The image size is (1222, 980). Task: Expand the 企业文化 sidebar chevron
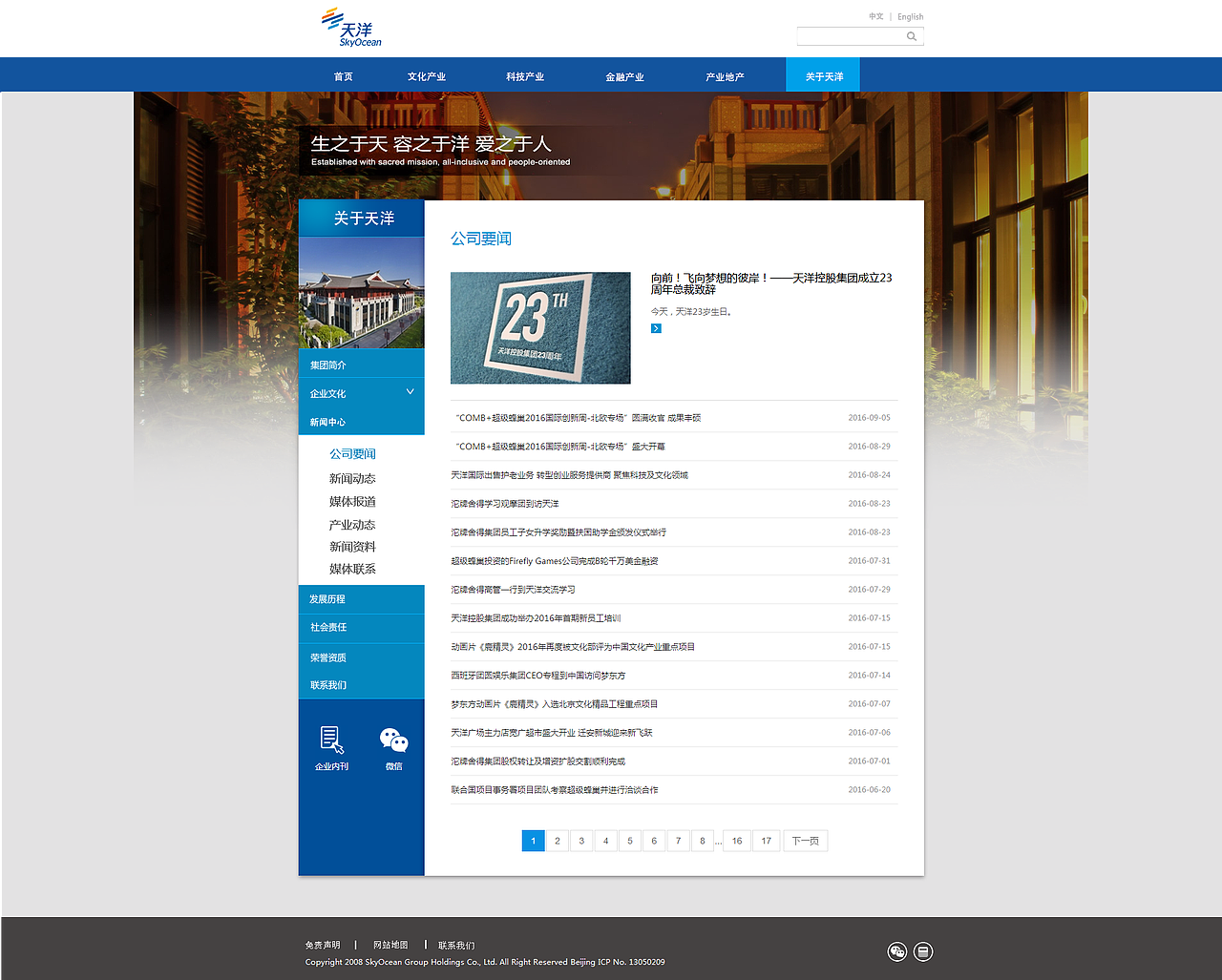411,392
